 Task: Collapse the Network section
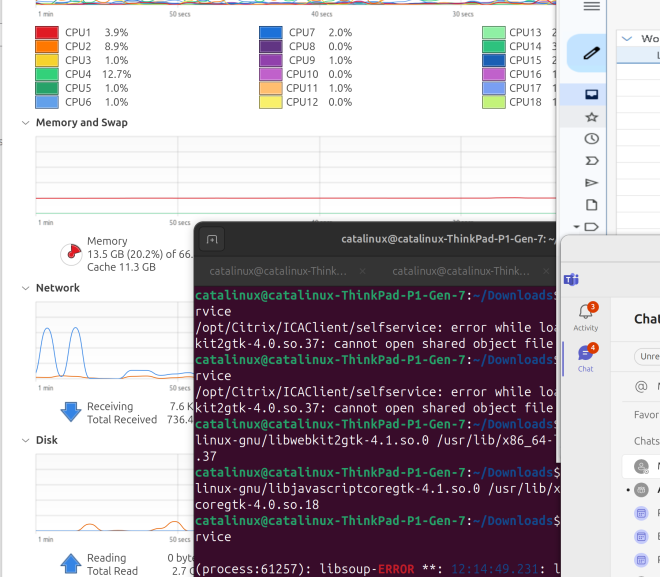coord(26,288)
